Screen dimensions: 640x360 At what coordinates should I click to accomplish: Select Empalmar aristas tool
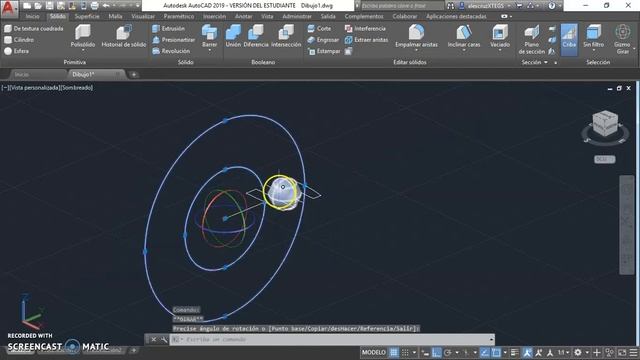[416, 36]
